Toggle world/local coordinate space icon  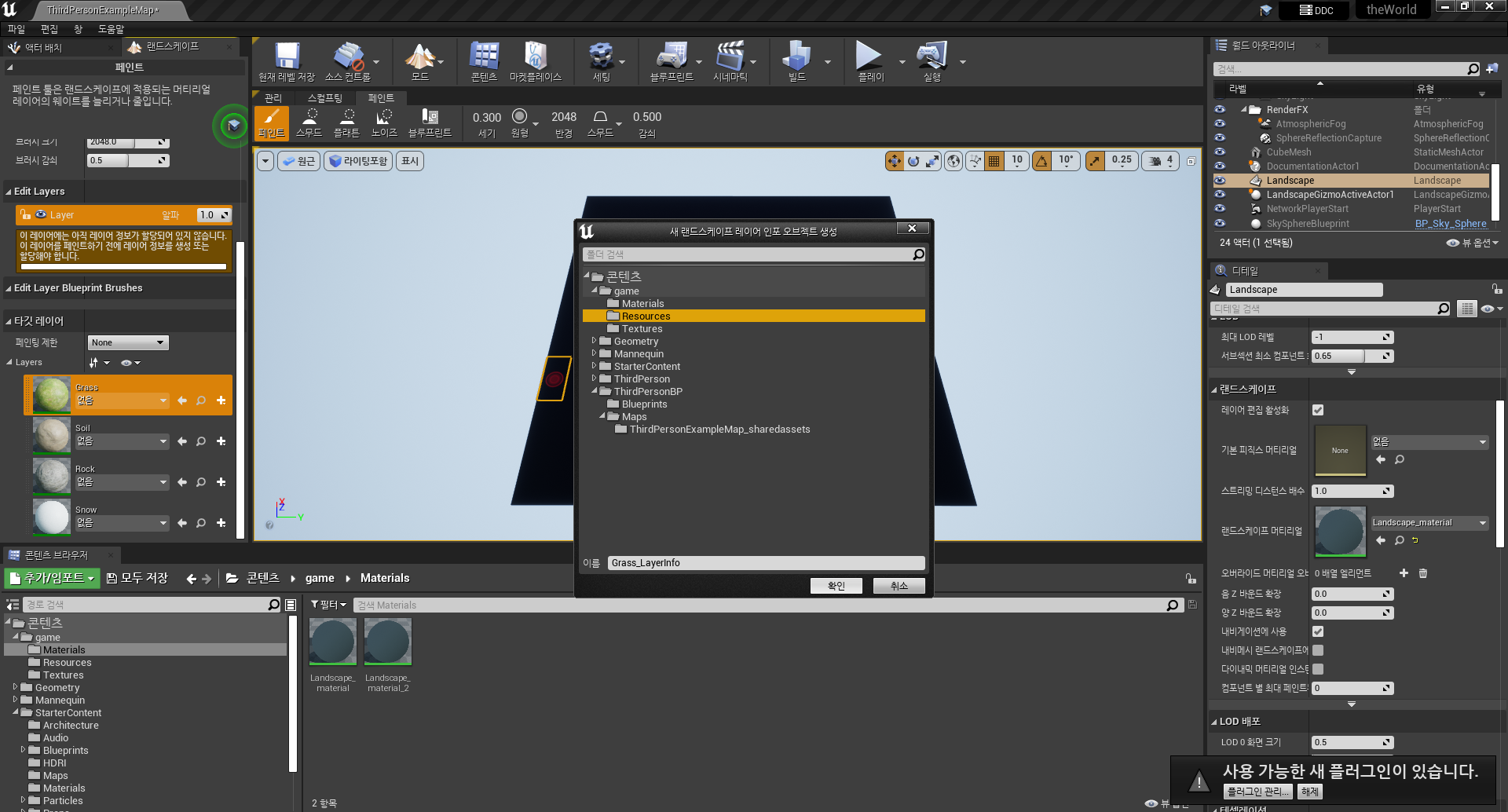953,161
